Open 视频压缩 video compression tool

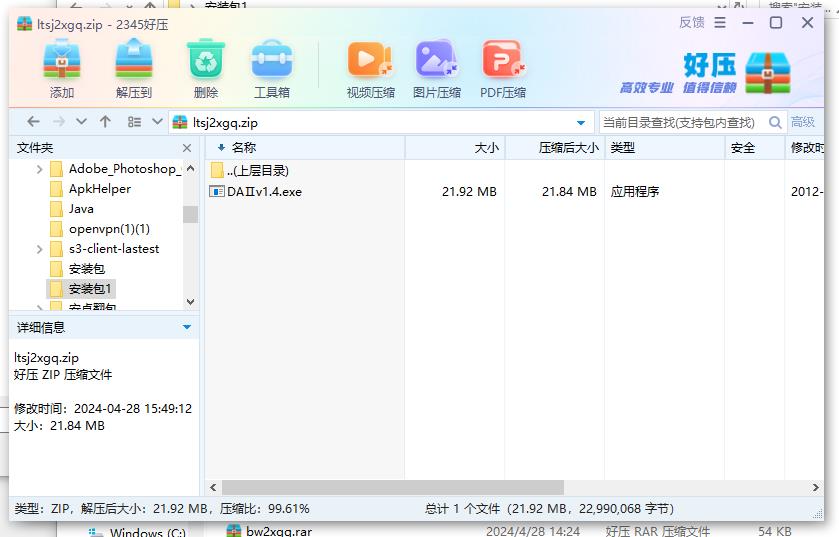coord(370,69)
